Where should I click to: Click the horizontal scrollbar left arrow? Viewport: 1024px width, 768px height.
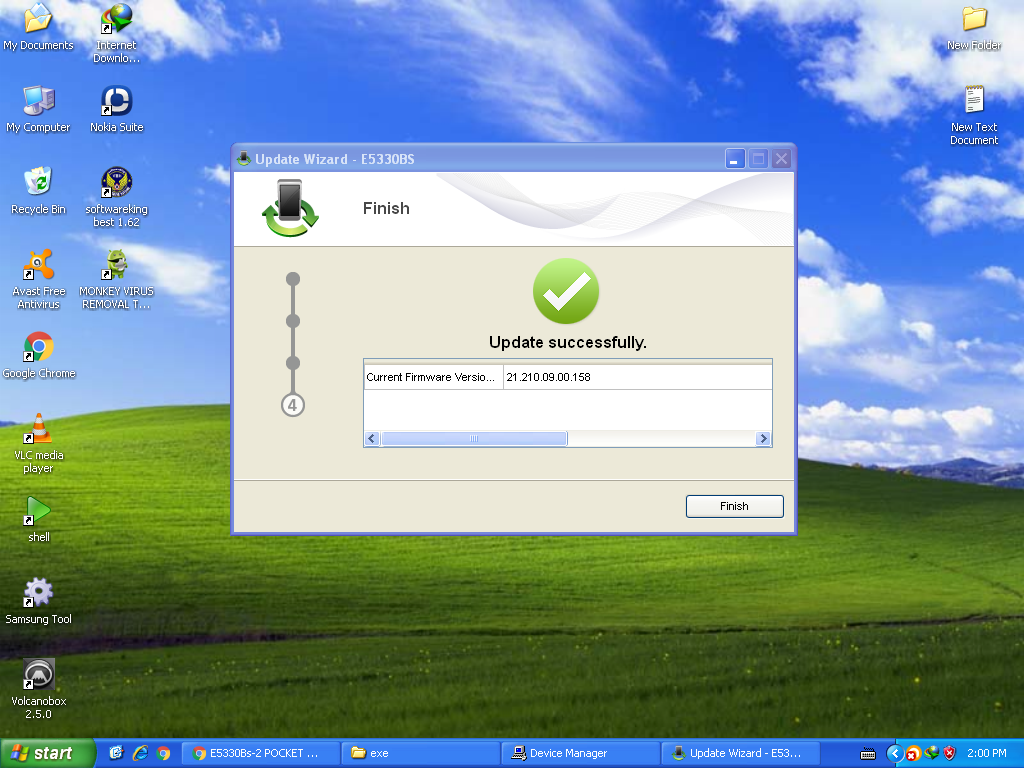372,439
